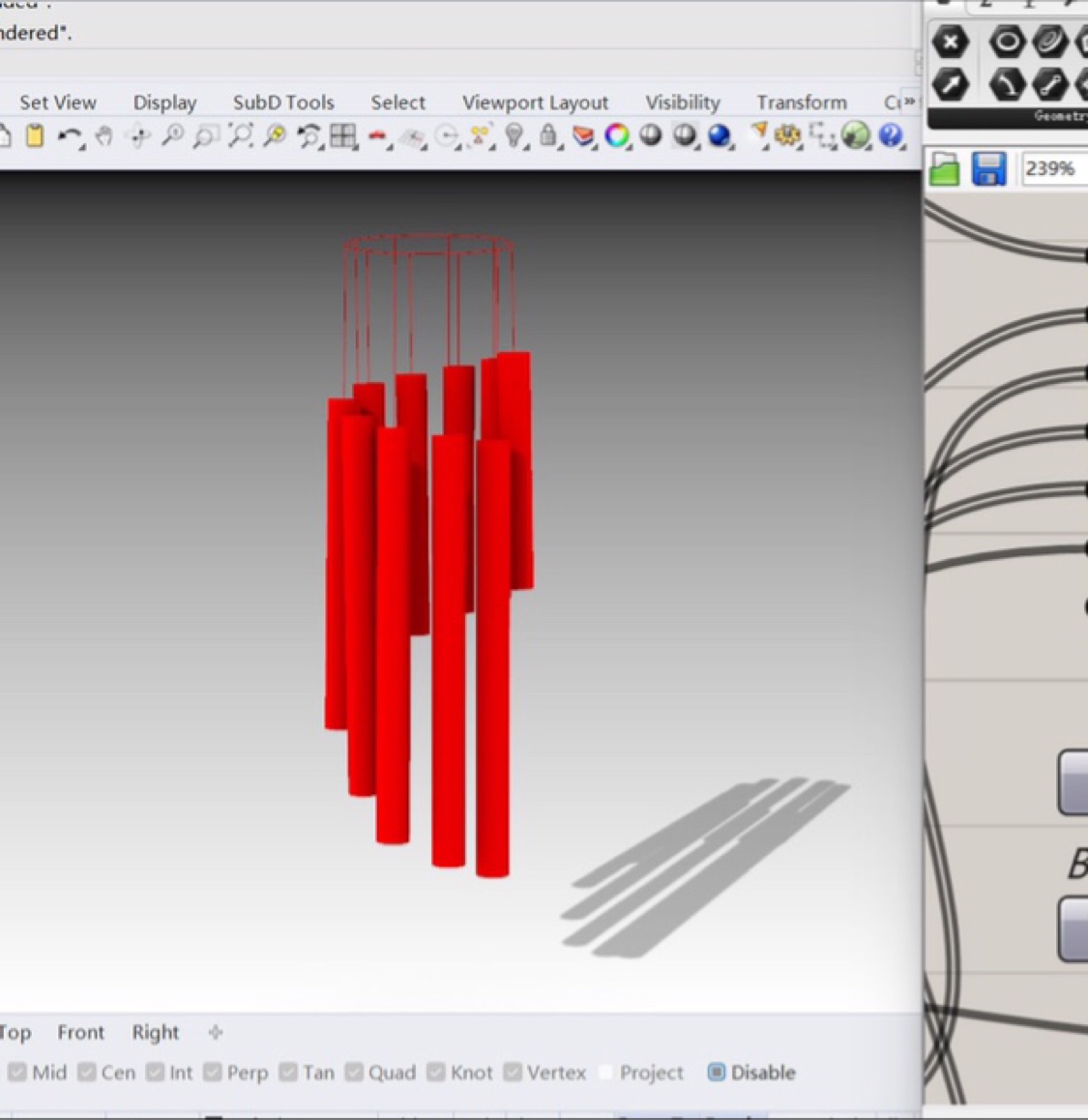Select the Pan hand tool
This screenshot has height=1120, width=1088.
pos(104,135)
